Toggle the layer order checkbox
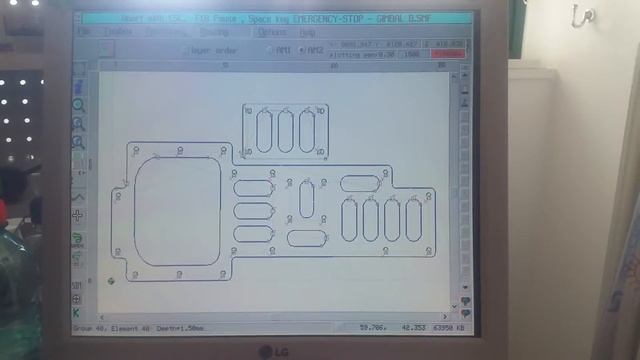 pos(187,51)
